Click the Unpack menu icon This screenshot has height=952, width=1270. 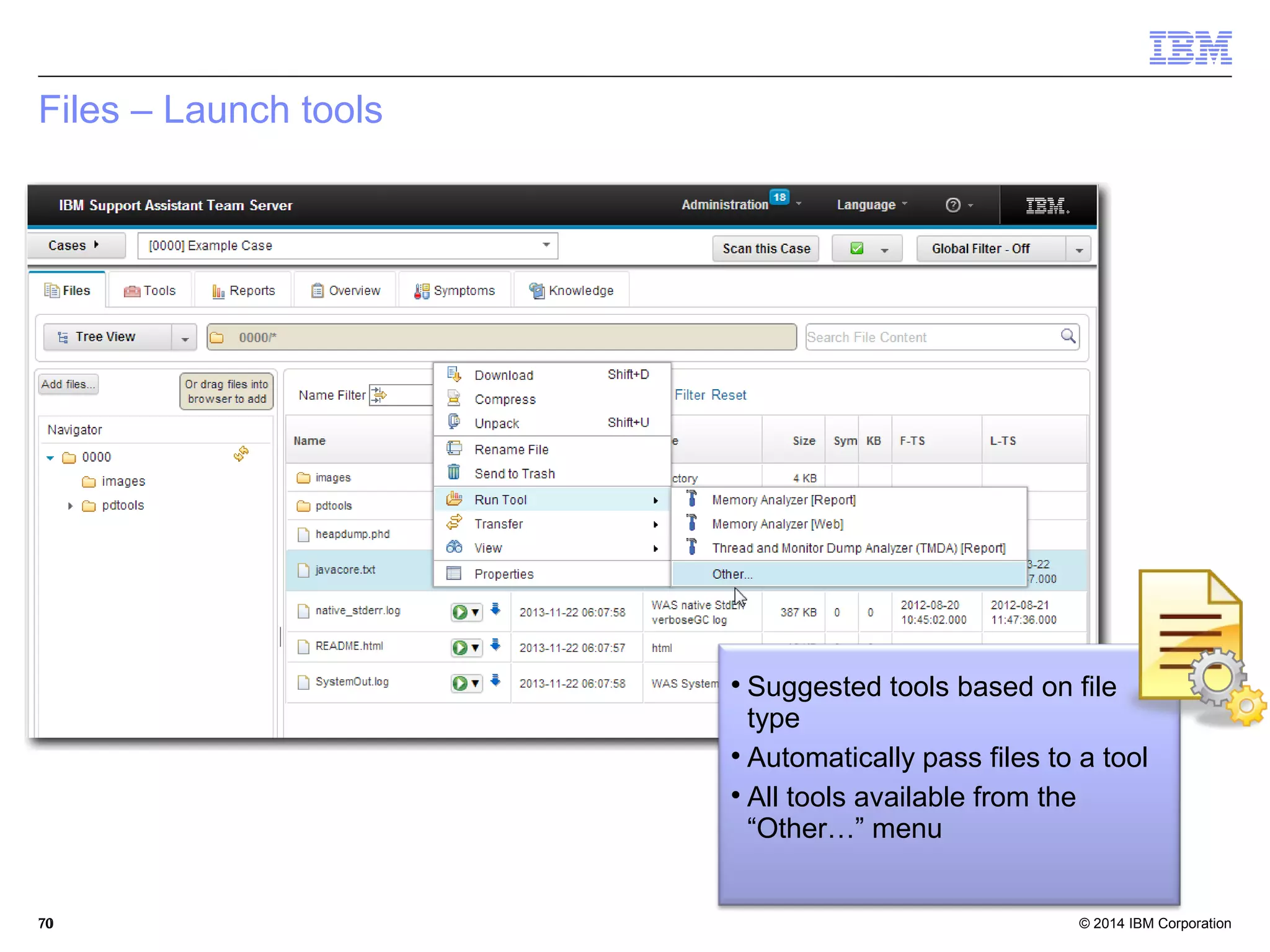455,422
